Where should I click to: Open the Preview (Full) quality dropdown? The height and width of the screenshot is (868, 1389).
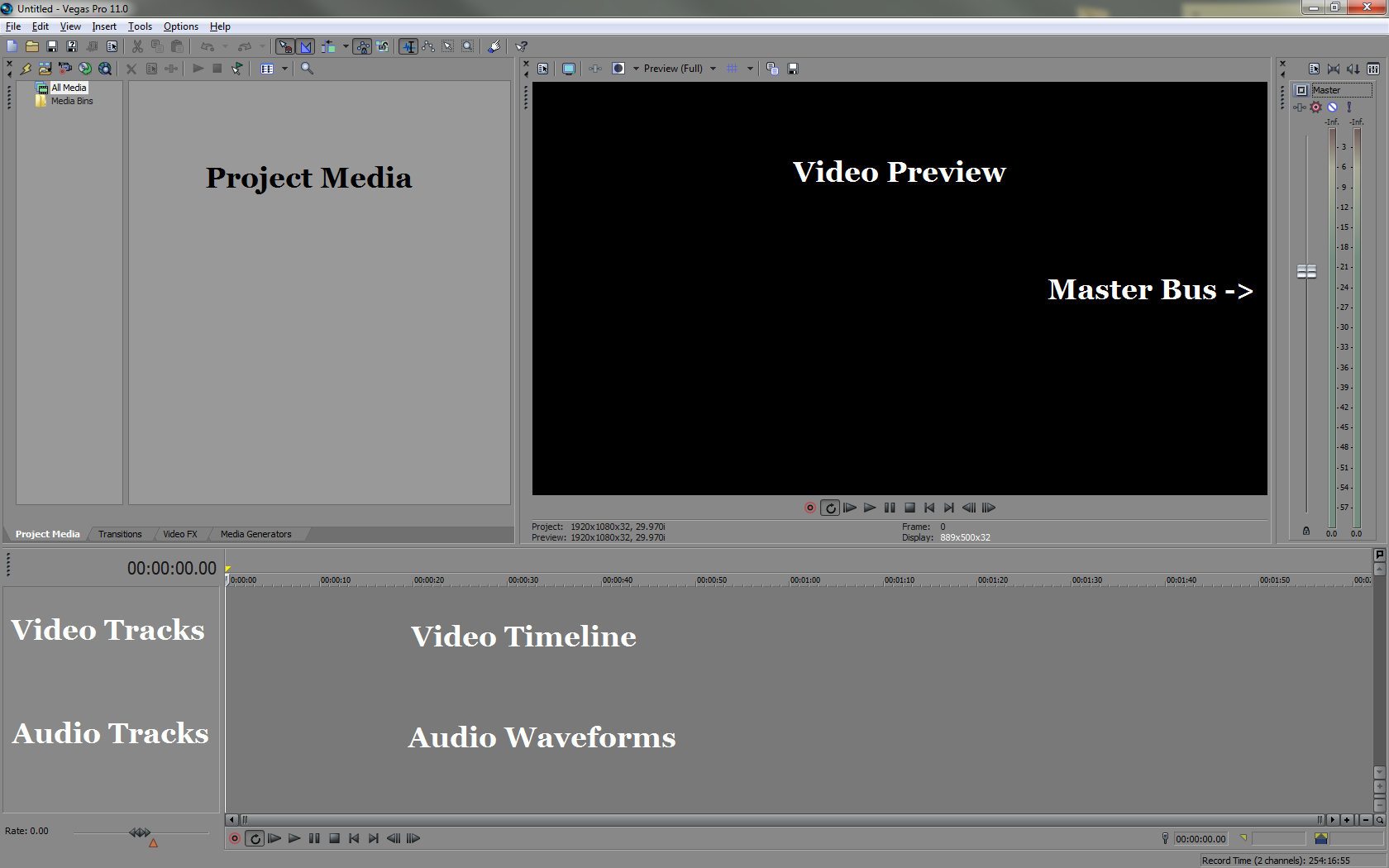(x=713, y=68)
